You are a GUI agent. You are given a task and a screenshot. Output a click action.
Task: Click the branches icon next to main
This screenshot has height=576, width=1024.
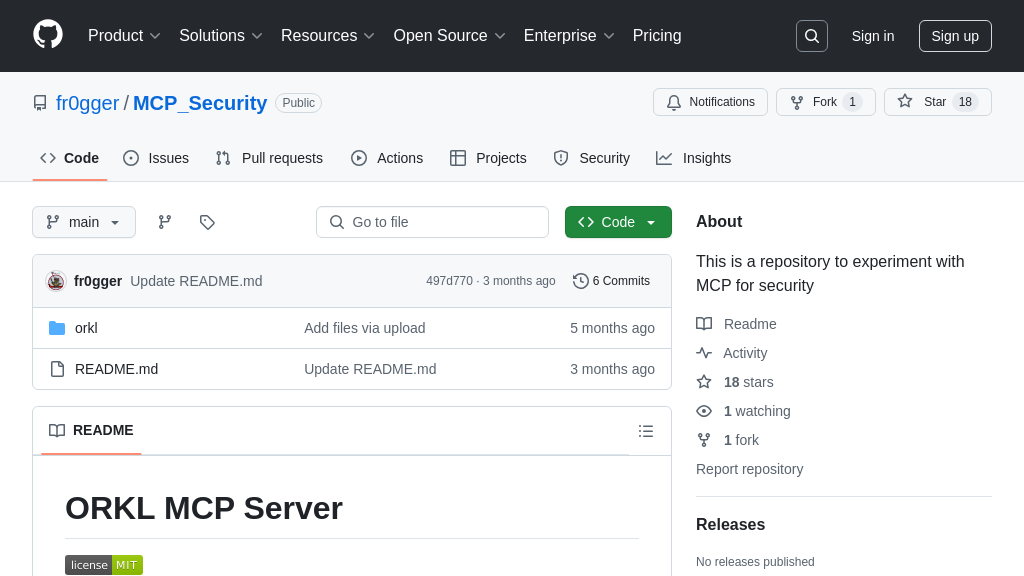[x=165, y=222]
